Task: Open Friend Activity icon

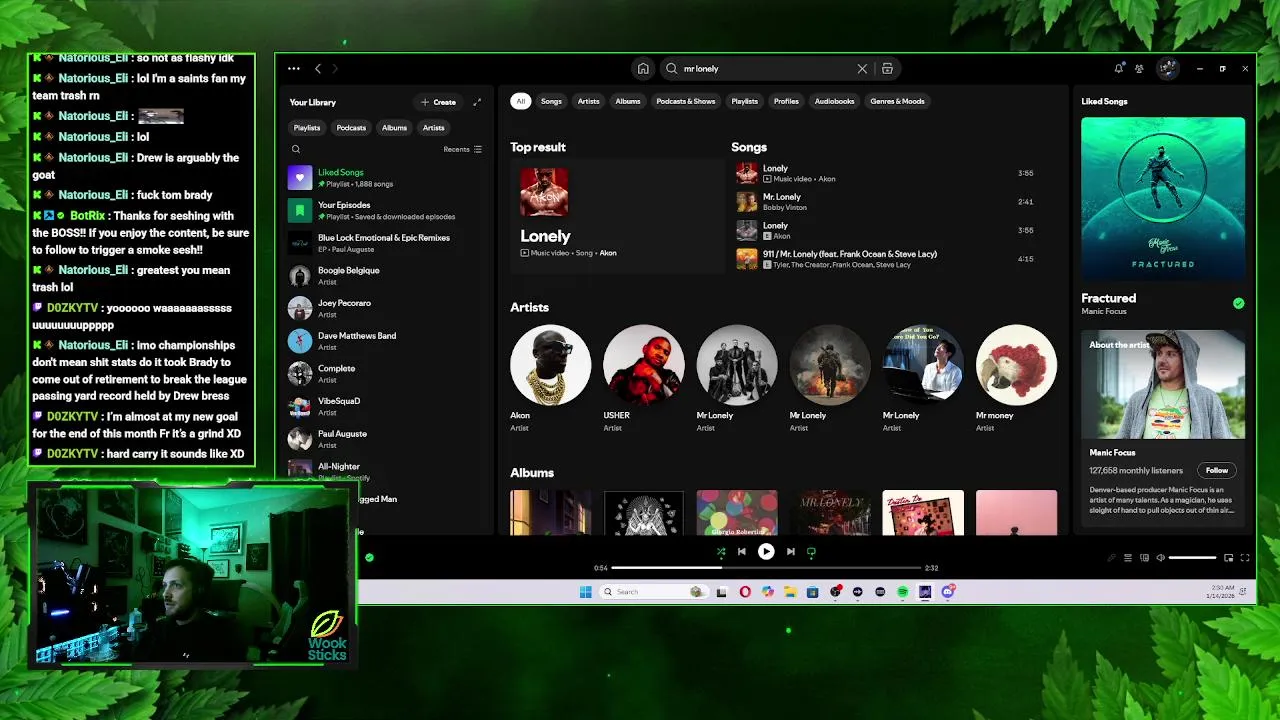Action: [x=1139, y=69]
